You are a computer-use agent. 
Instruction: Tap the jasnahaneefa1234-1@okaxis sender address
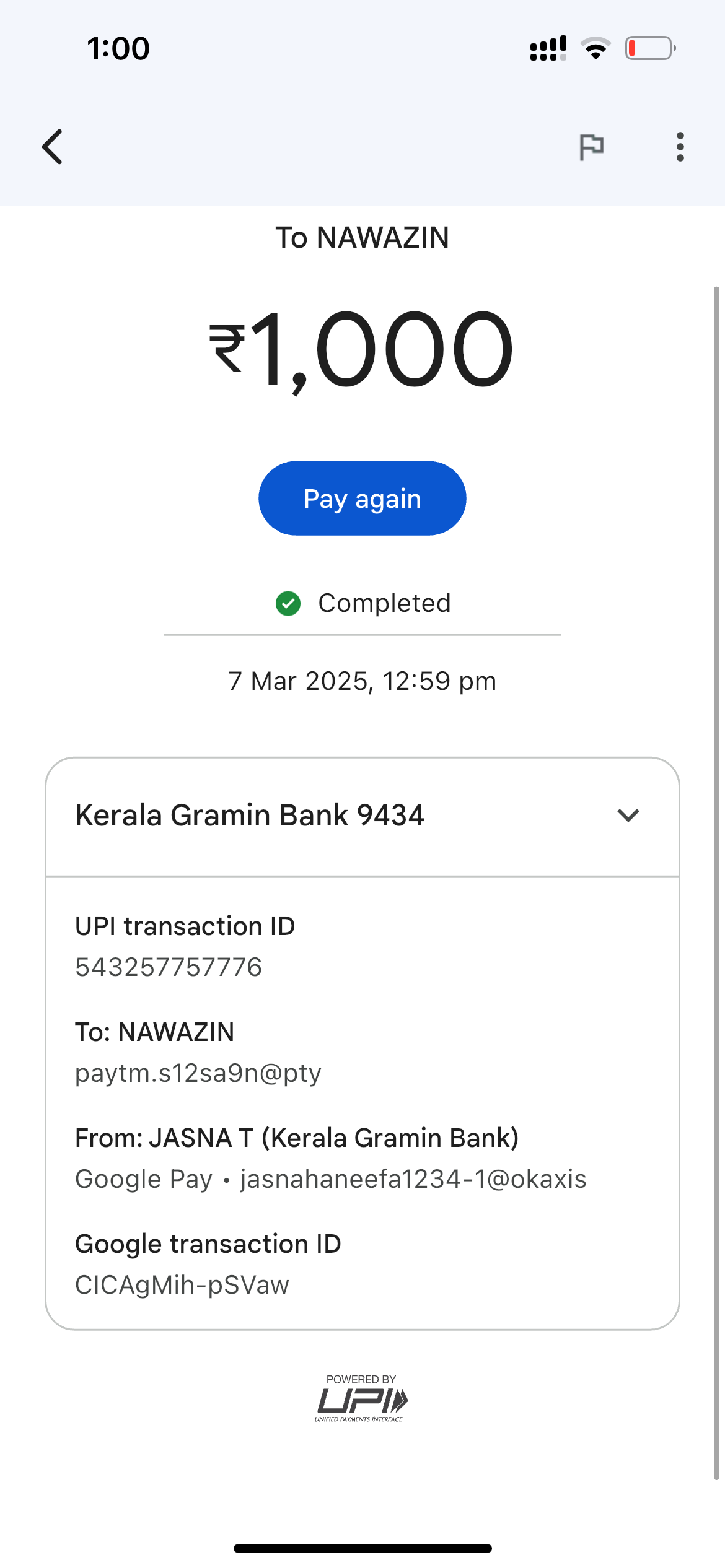(413, 1179)
